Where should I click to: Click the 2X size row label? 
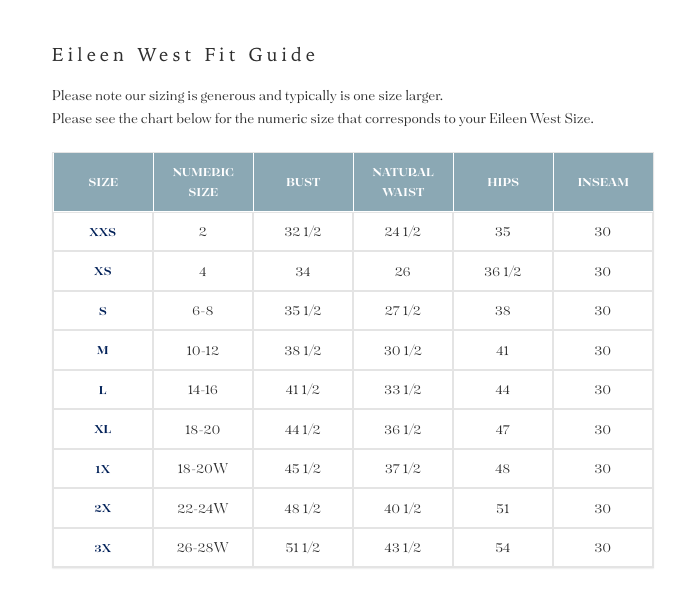point(103,509)
